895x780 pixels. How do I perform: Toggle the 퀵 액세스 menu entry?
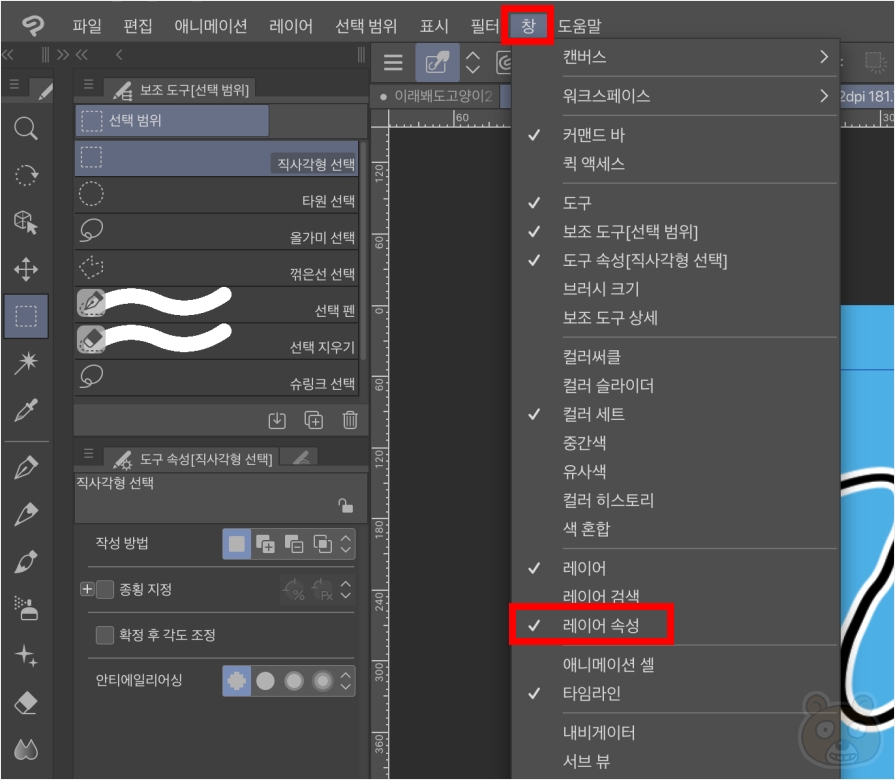(x=593, y=164)
